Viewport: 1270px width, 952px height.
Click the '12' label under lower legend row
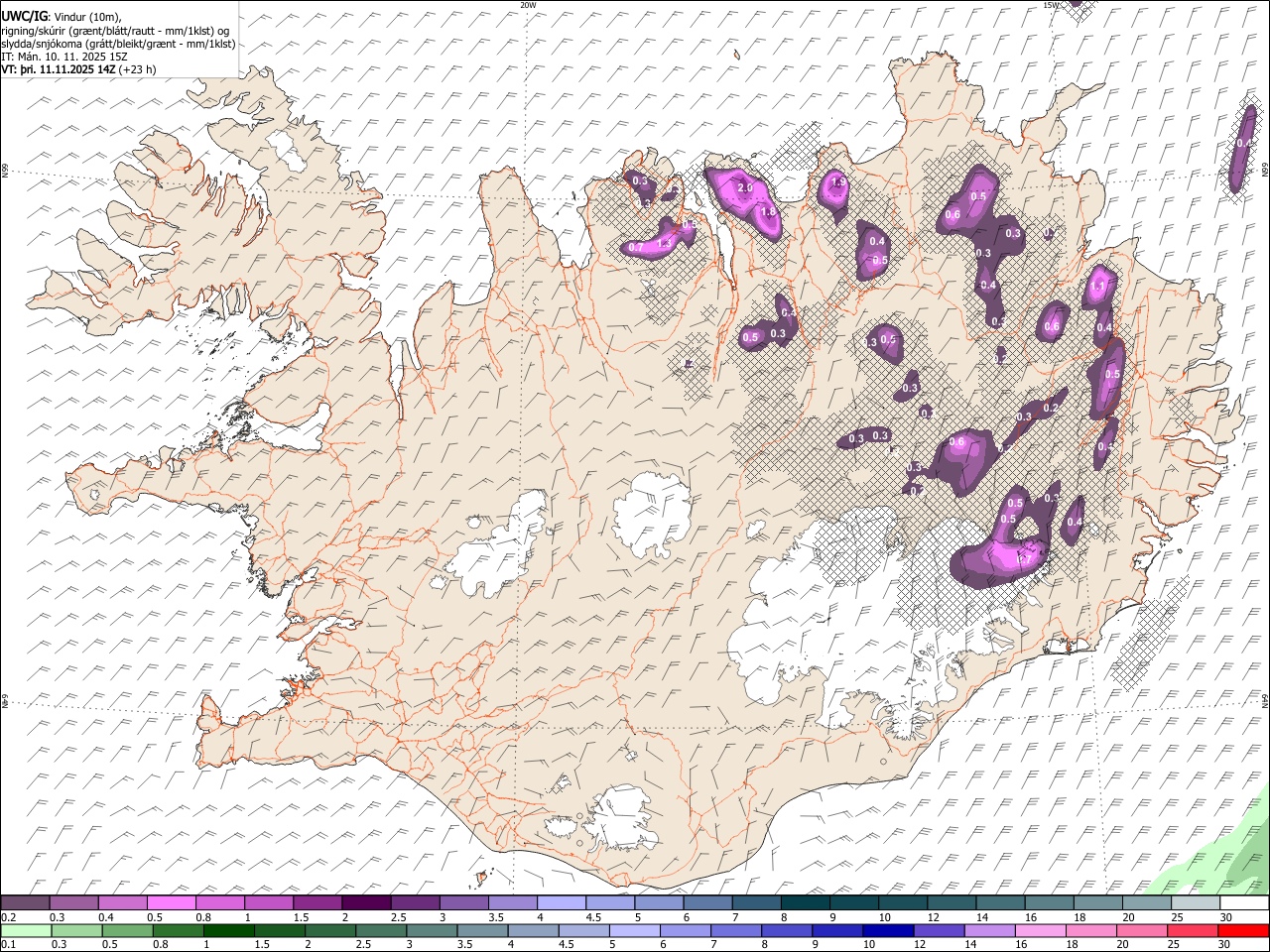point(920,945)
